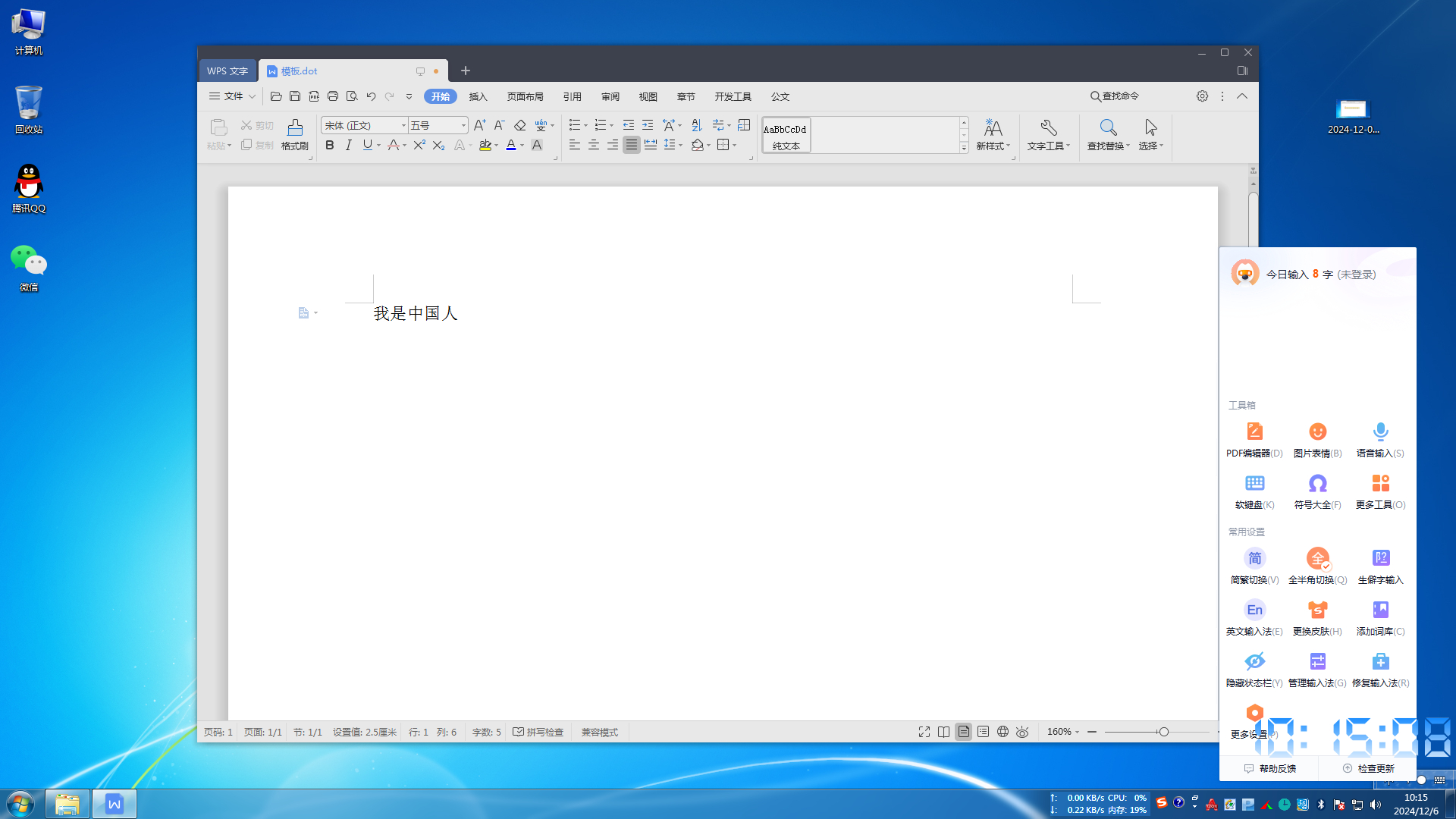
Task: Switch to the 审阅 ribbon tab
Action: [610, 96]
